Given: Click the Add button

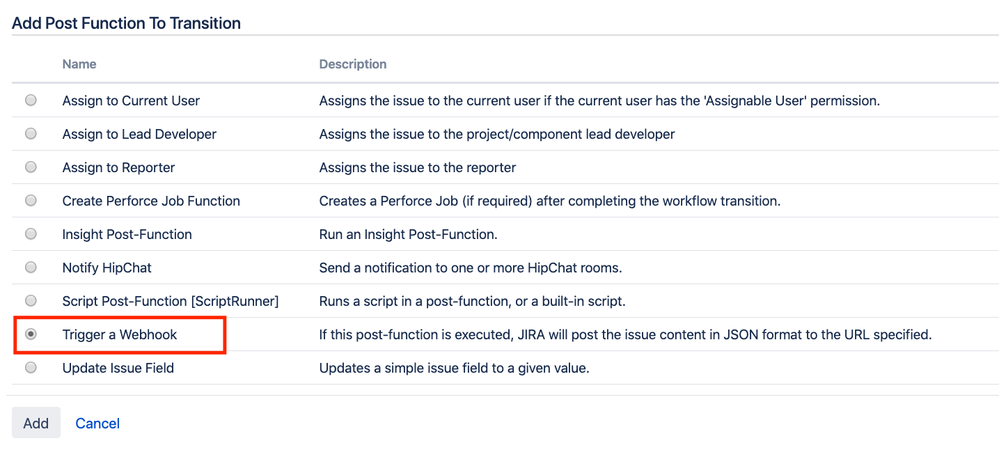Looking at the screenshot, I should coord(36,423).
